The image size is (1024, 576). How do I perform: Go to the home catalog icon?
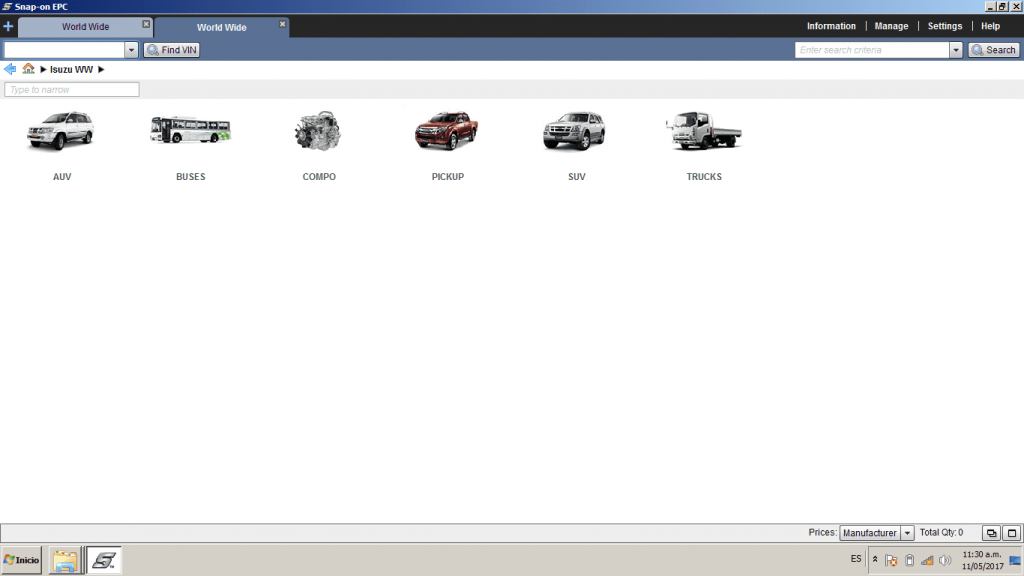(28, 69)
